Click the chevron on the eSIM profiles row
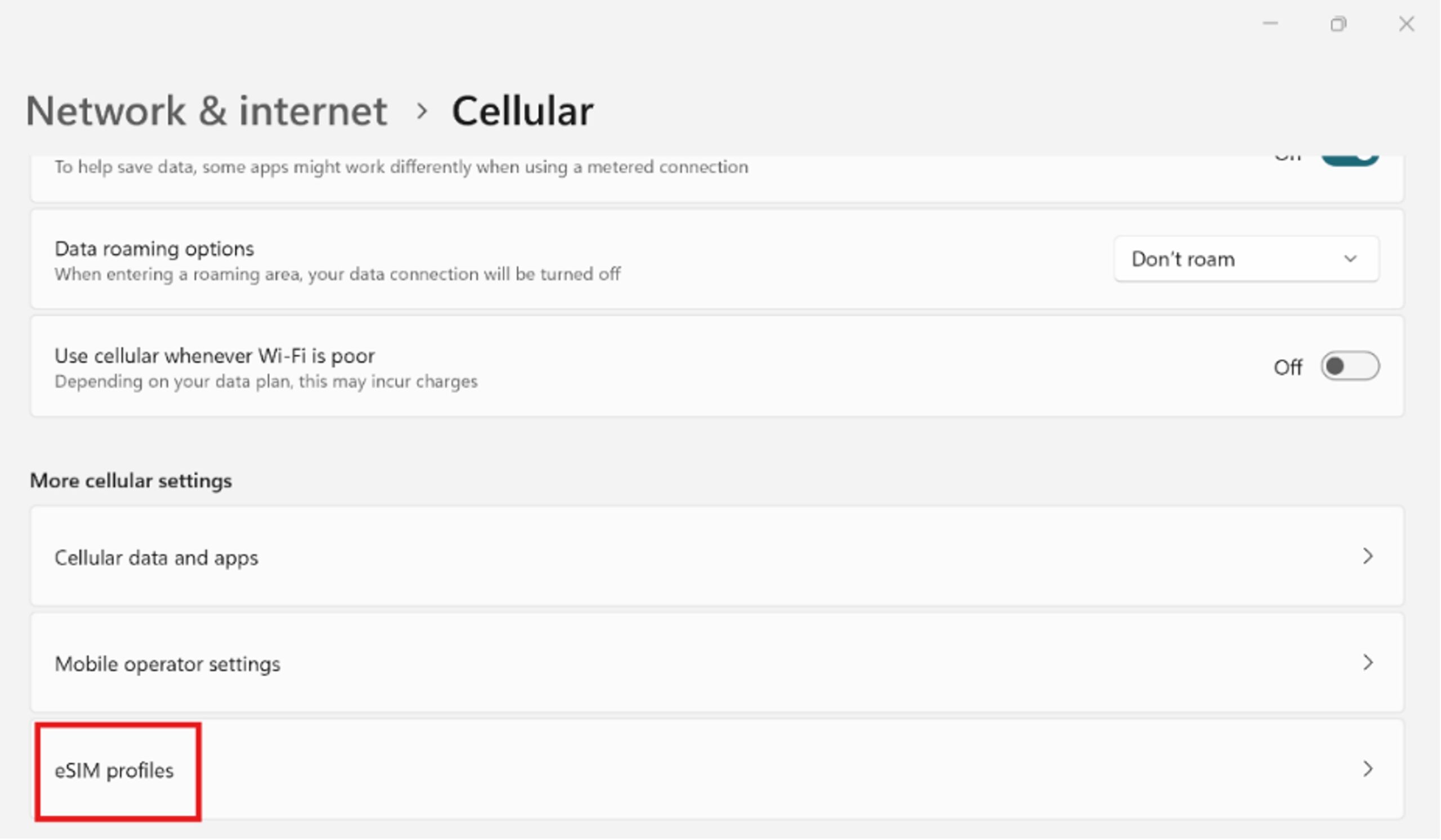1441x840 pixels. coord(1367,769)
